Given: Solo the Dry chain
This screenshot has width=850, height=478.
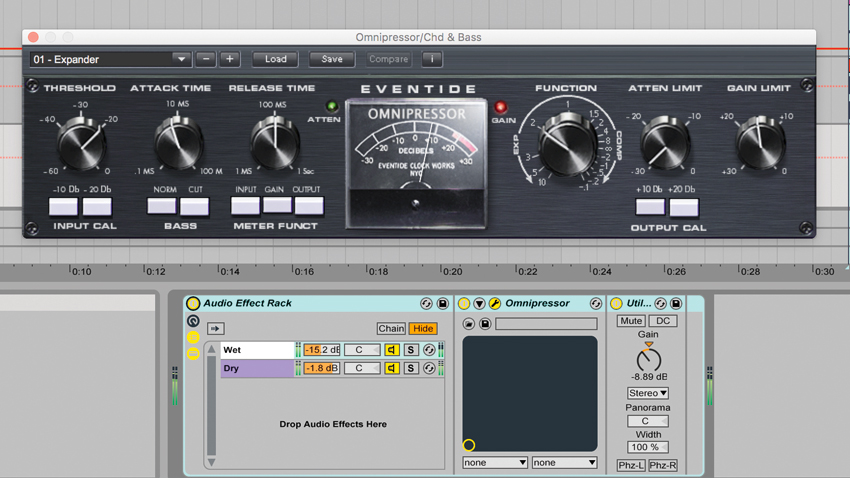Looking at the screenshot, I should 411,369.
